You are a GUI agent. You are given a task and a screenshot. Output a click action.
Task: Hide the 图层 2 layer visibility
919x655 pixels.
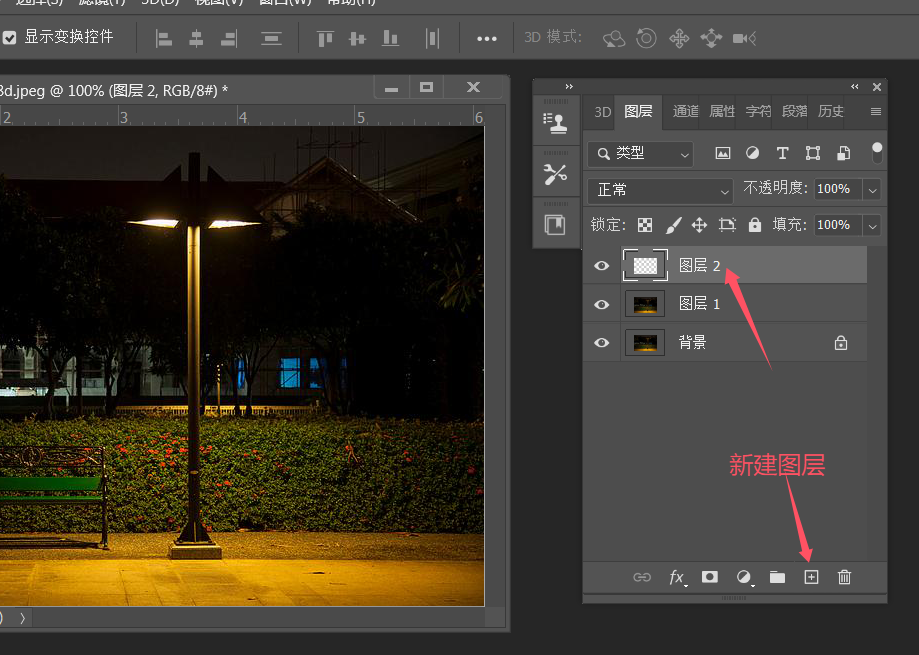[x=601, y=266]
